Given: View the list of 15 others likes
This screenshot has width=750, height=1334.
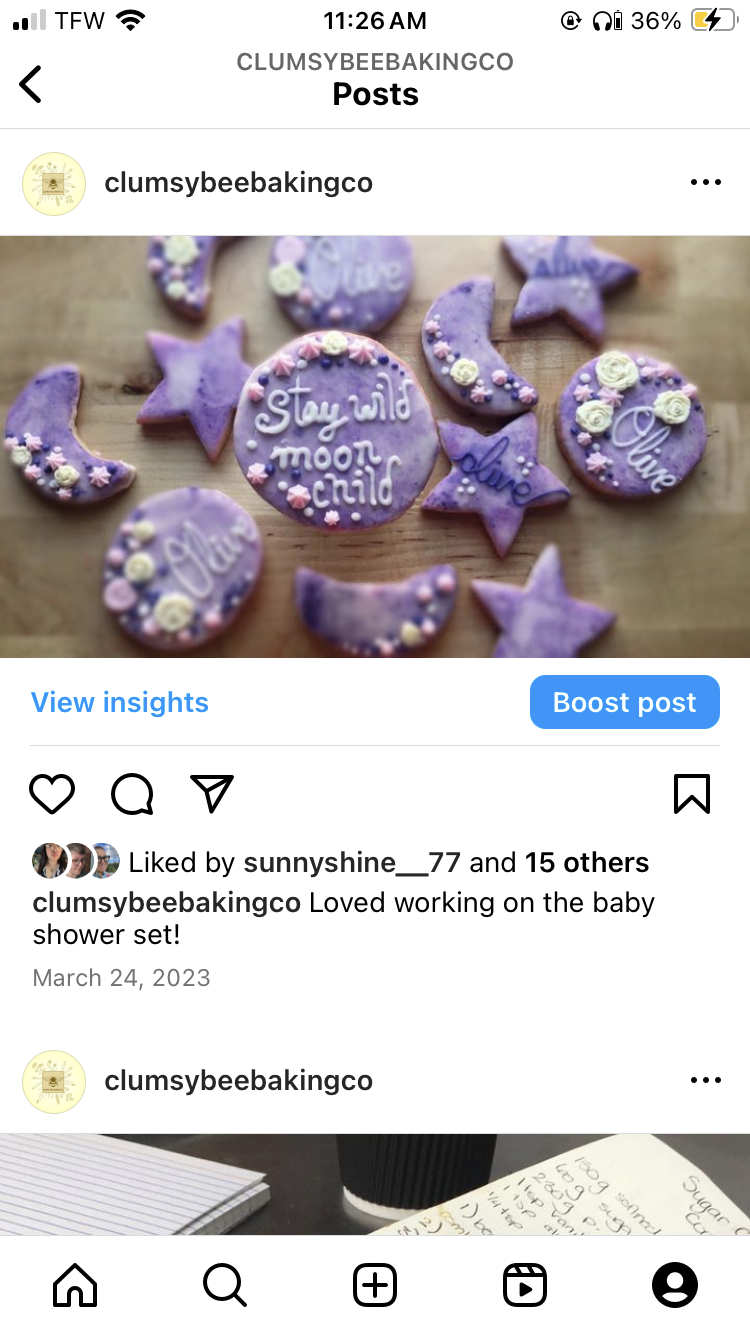Looking at the screenshot, I should coord(587,863).
